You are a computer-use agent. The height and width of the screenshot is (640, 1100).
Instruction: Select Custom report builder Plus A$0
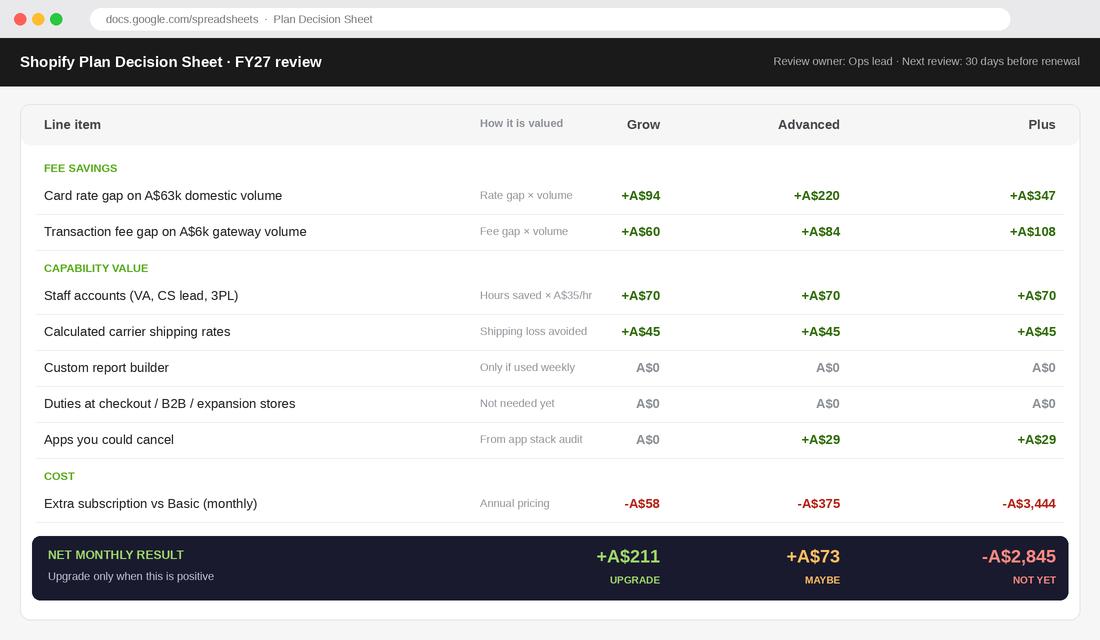pos(1044,368)
